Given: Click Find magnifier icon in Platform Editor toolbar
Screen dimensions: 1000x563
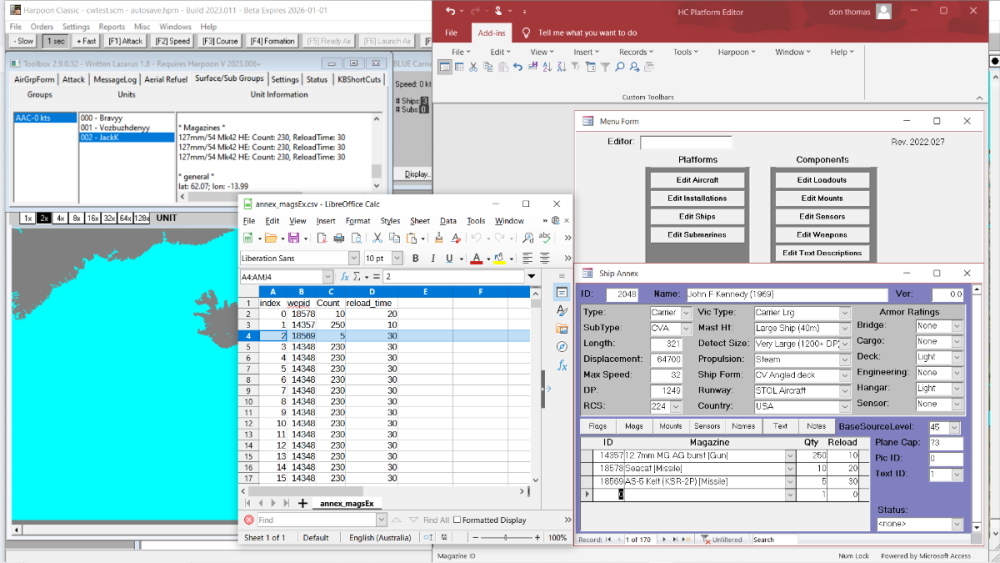Looking at the screenshot, I should coord(619,67).
